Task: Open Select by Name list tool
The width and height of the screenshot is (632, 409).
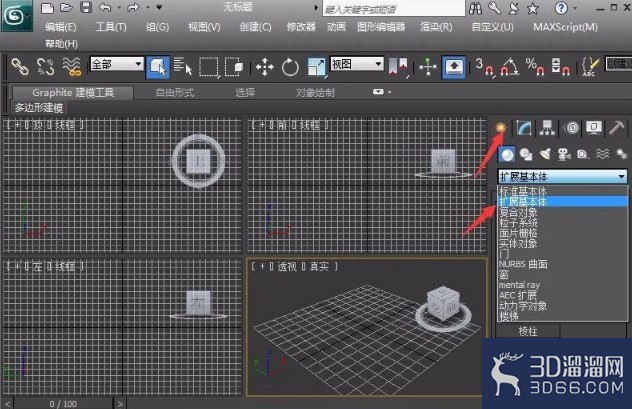Action: pyautogui.click(x=183, y=66)
